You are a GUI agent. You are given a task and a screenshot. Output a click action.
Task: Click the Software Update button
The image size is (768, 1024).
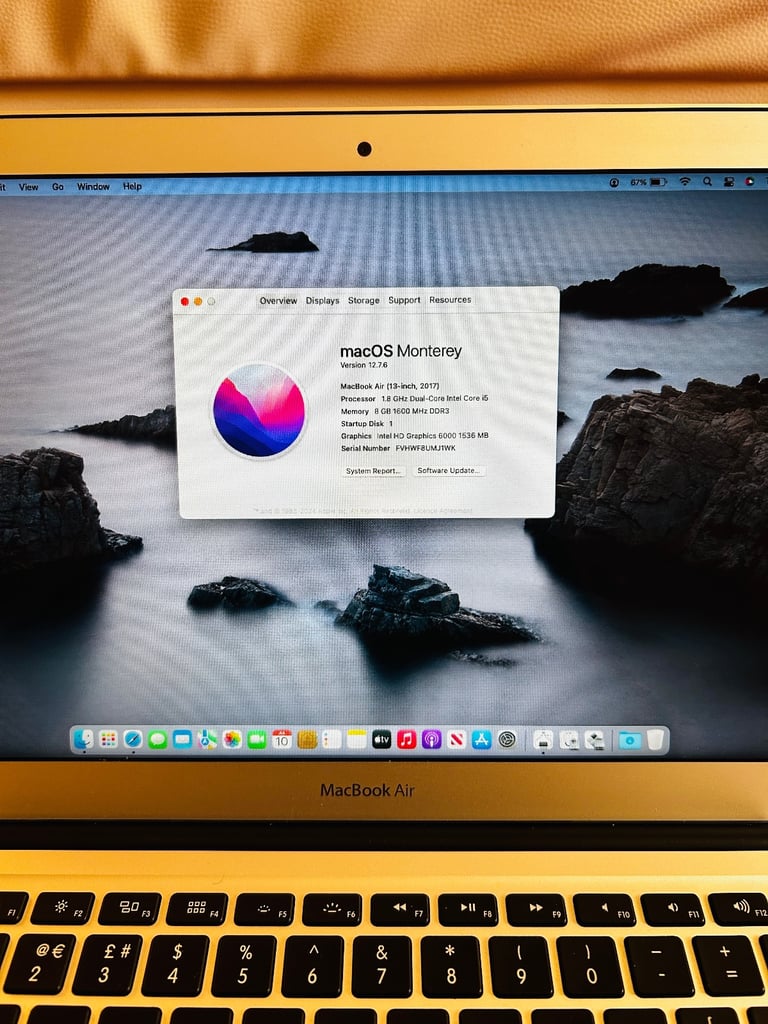tap(449, 470)
